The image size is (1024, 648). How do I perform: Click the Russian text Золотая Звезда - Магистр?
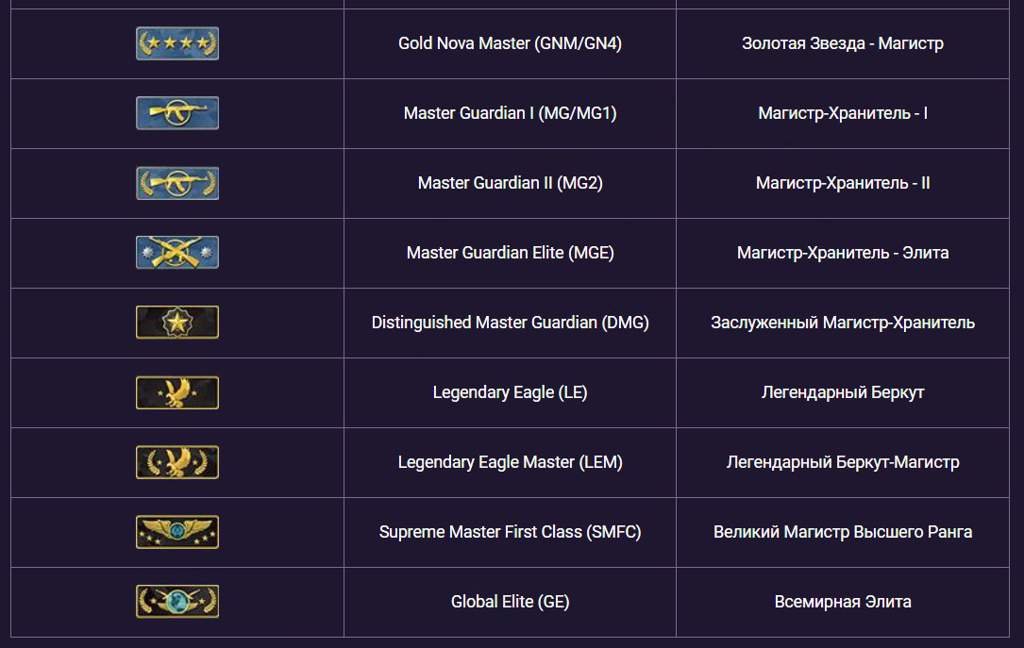[842, 43]
